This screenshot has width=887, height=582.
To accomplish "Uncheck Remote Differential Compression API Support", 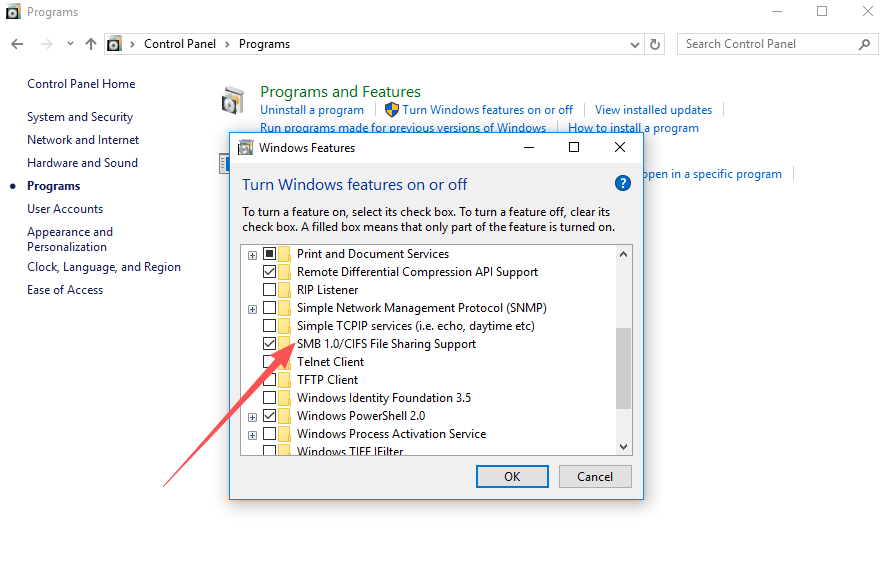I will coord(269,272).
